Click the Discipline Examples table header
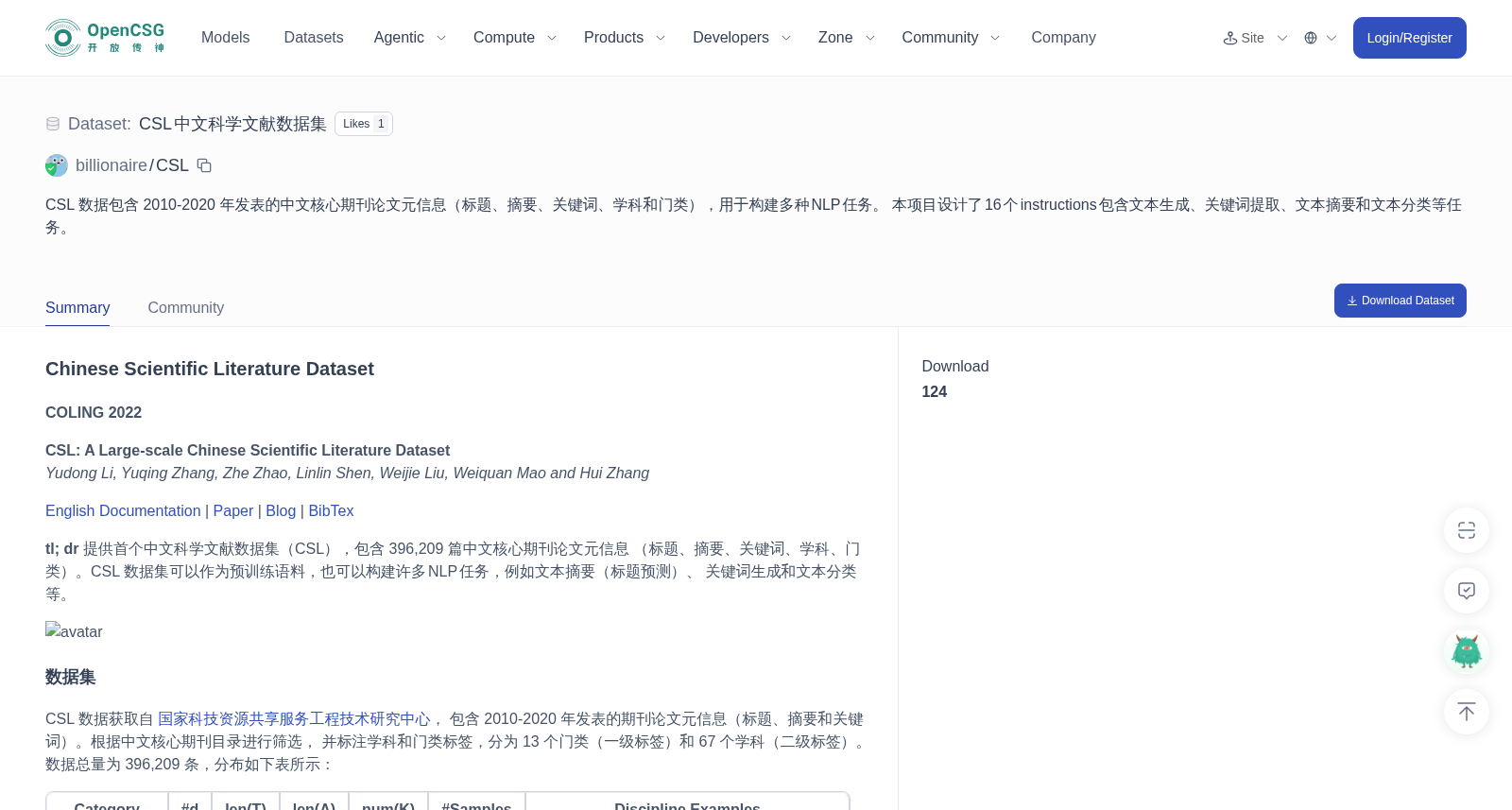This screenshot has height=810, width=1512. pyautogui.click(x=687, y=804)
